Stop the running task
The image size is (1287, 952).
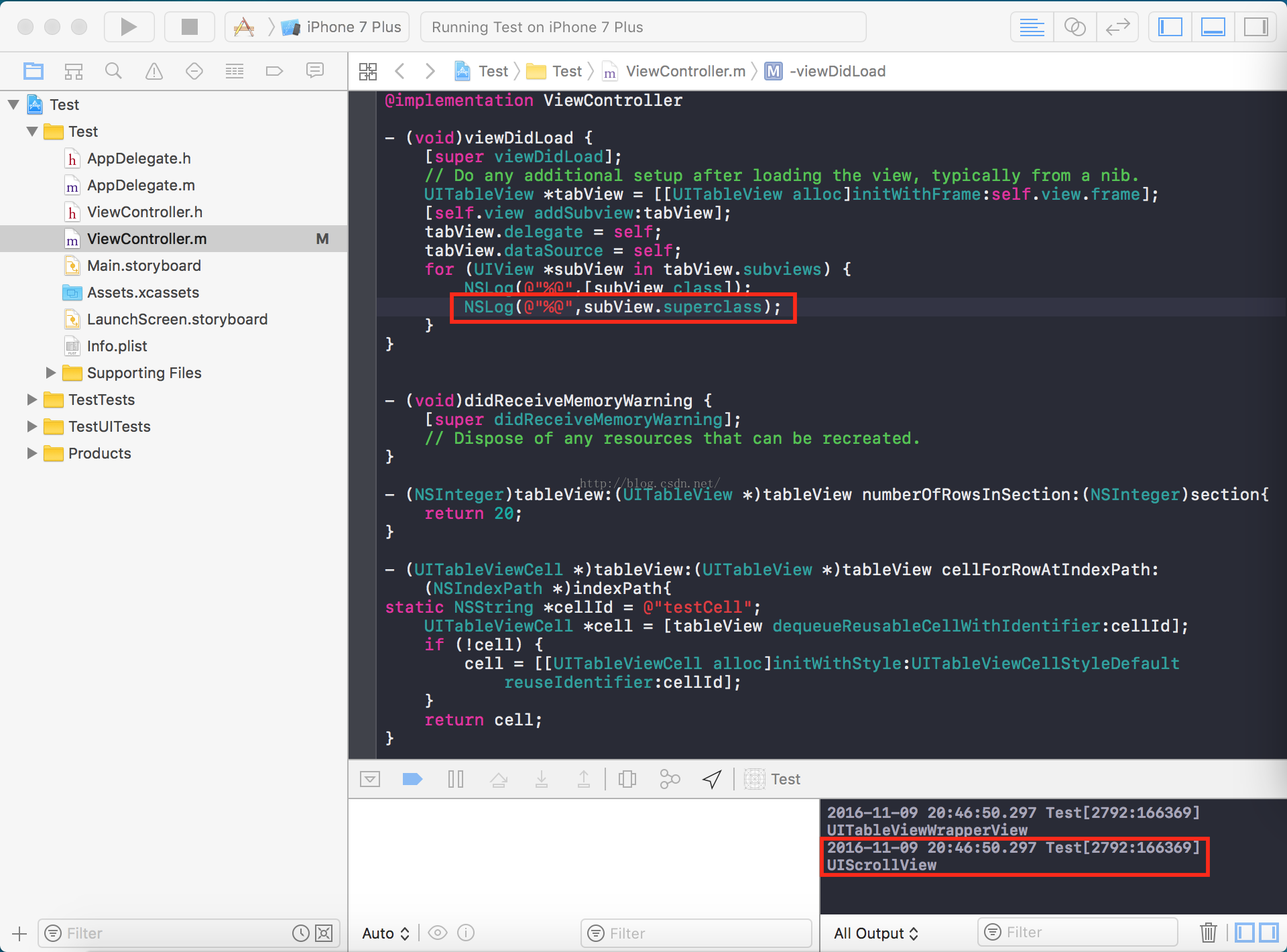coord(190,27)
